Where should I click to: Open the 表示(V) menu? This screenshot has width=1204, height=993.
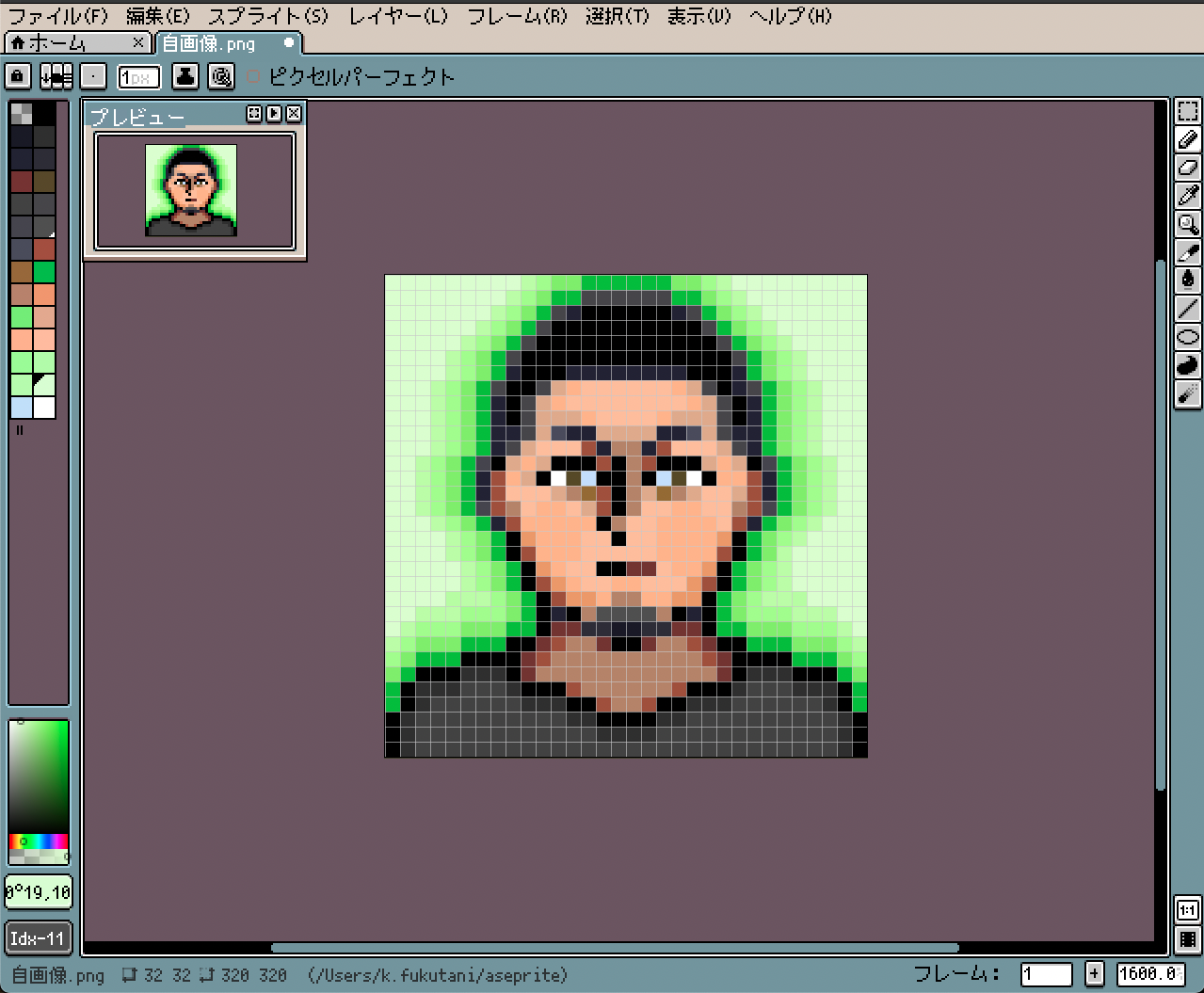click(x=698, y=16)
